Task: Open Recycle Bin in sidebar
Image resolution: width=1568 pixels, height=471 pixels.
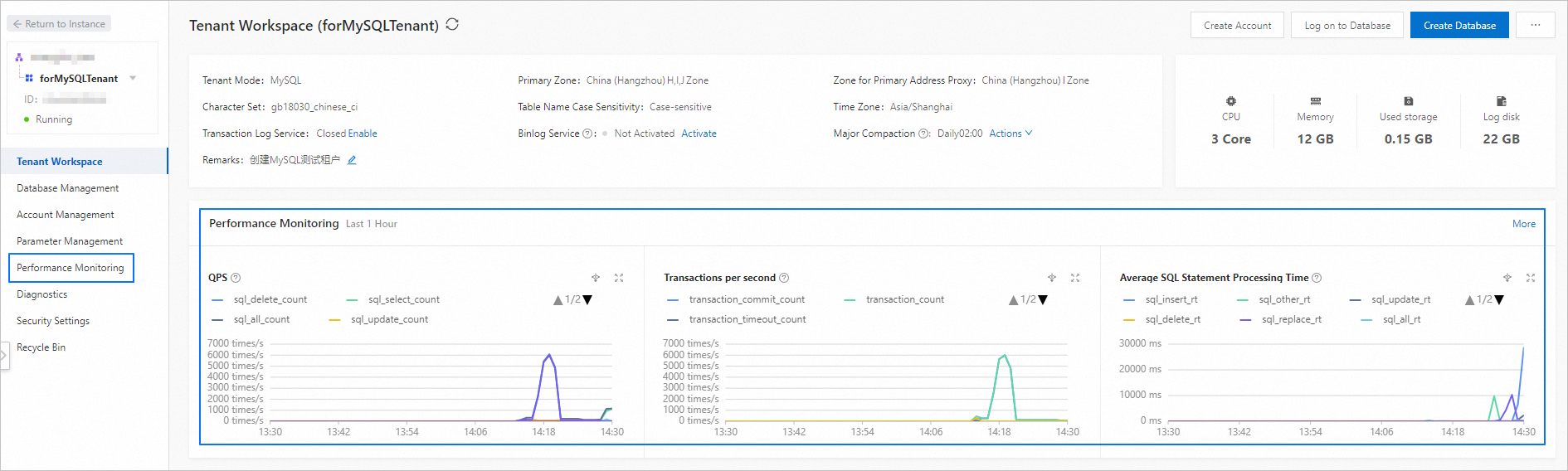Action: (84, 347)
